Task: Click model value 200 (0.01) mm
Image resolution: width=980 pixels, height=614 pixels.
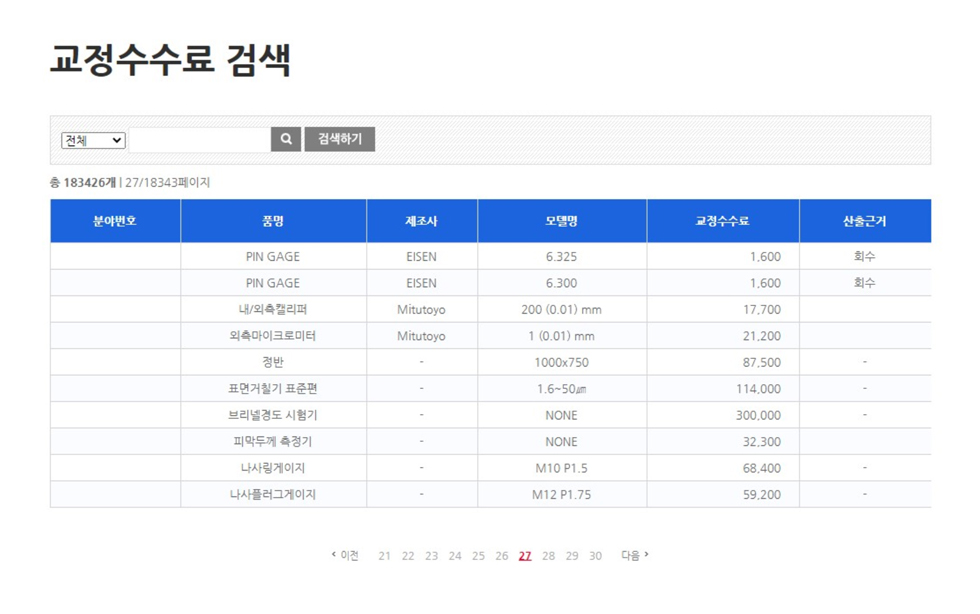Action: pyautogui.click(x=561, y=310)
